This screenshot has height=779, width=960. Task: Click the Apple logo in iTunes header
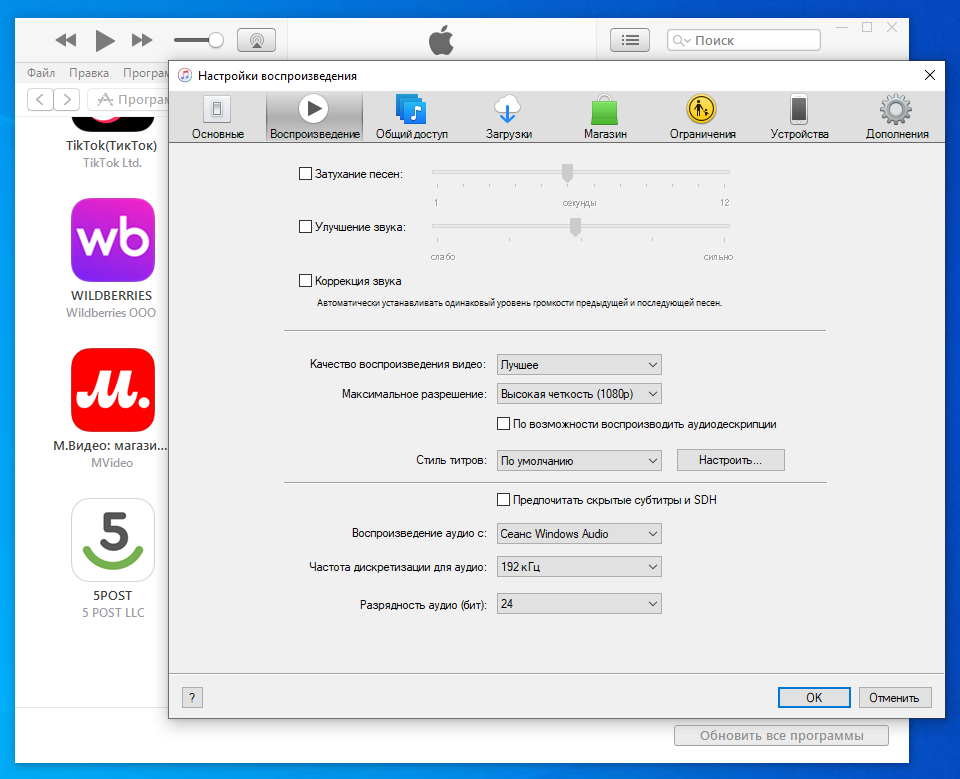(x=441, y=40)
